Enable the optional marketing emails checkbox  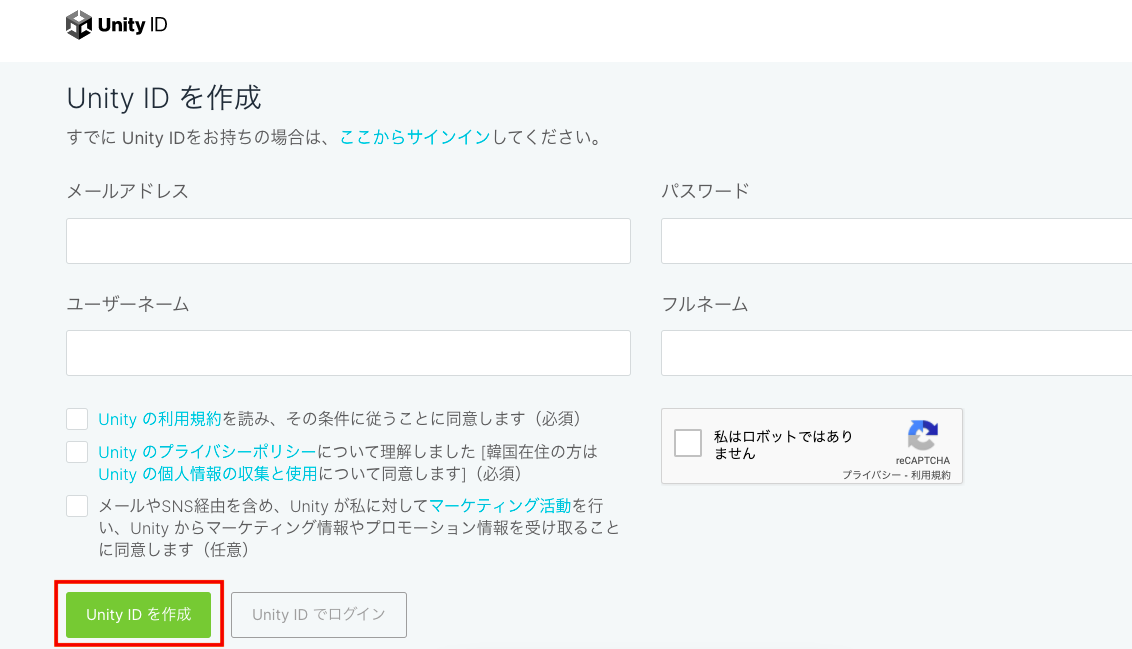(77, 506)
